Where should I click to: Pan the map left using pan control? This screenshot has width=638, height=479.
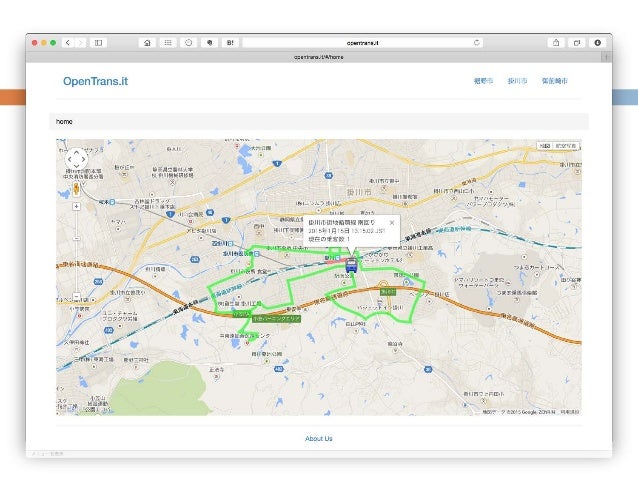70,159
